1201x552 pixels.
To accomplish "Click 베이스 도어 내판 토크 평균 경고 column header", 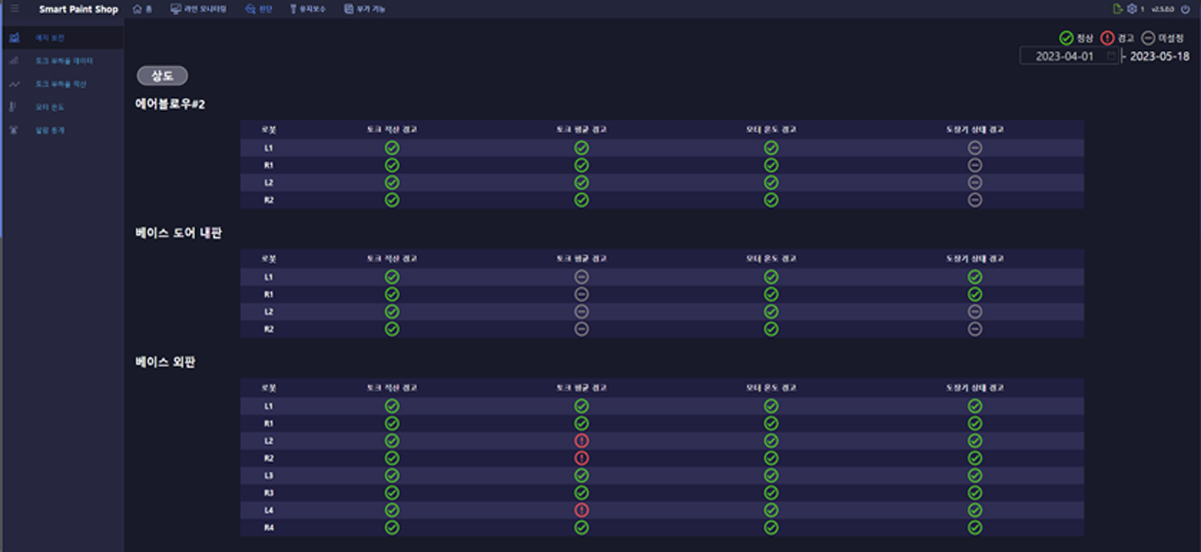I will [x=581, y=259].
